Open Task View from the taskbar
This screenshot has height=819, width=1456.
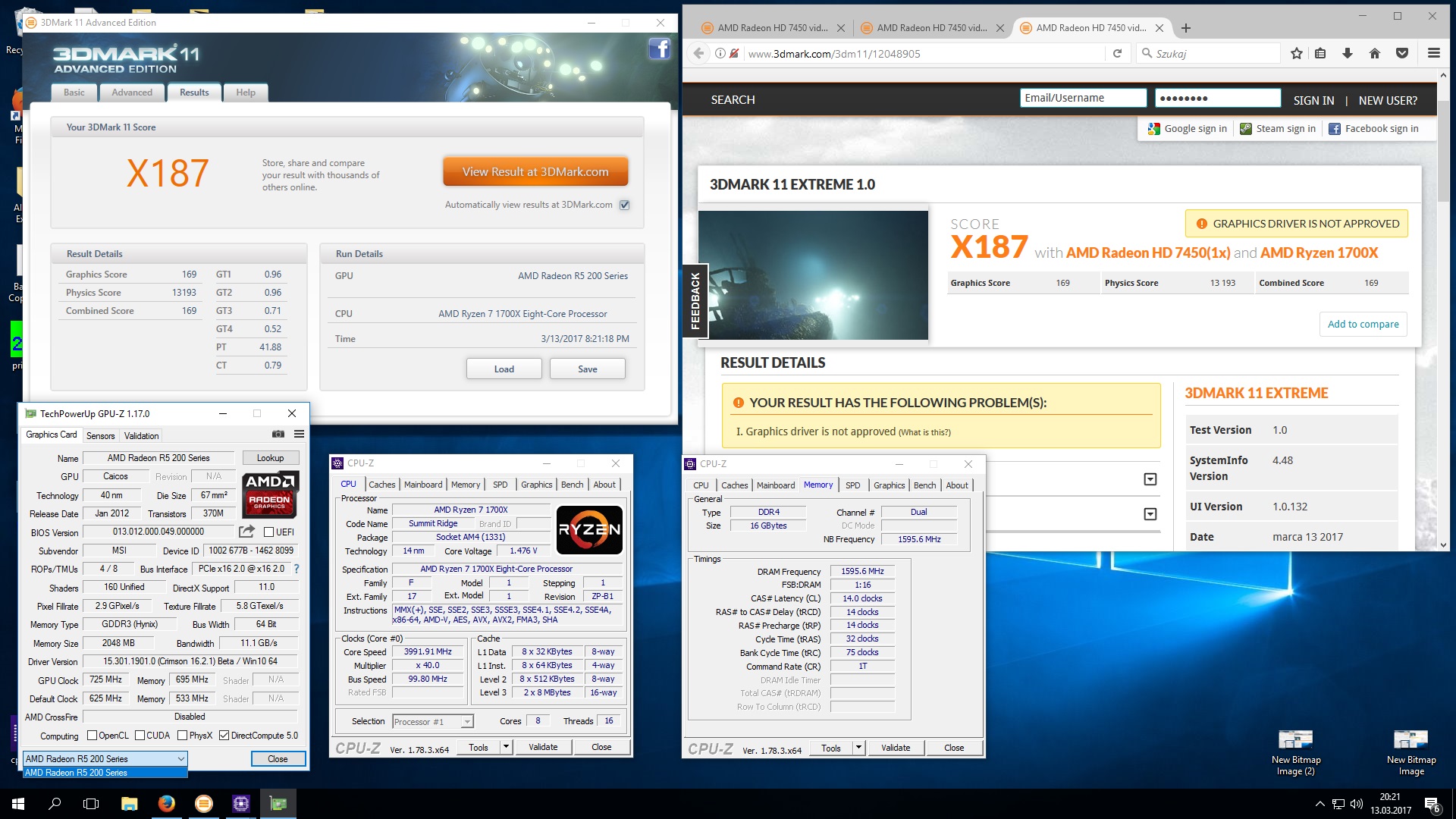pyautogui.click(x=91, y=804)
